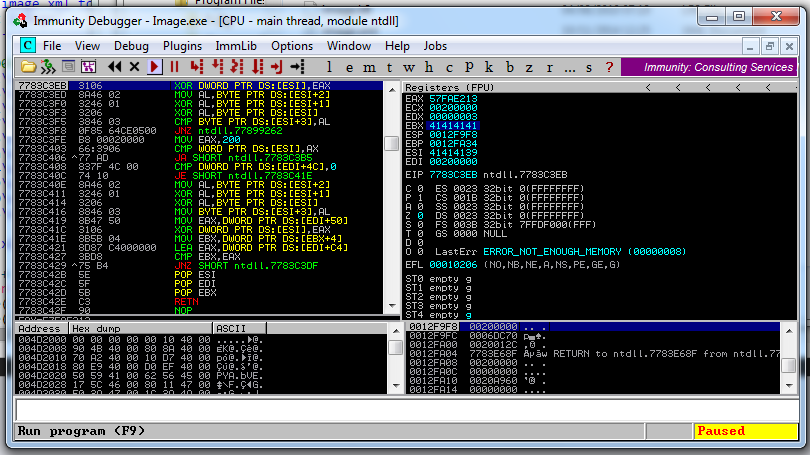810x455 pixels.
Task: Show call stack with 'k'
Action: [489, 67]
